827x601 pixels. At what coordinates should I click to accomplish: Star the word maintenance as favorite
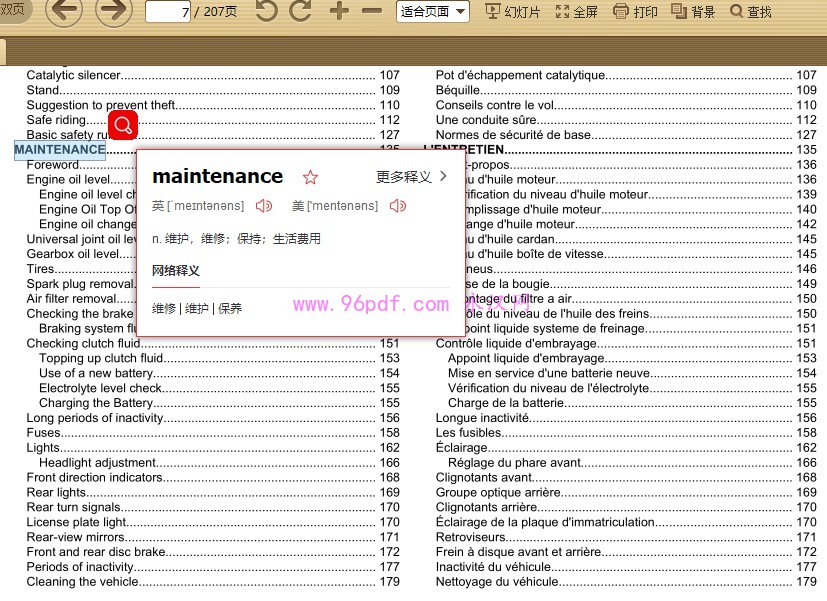coord(310,177)
